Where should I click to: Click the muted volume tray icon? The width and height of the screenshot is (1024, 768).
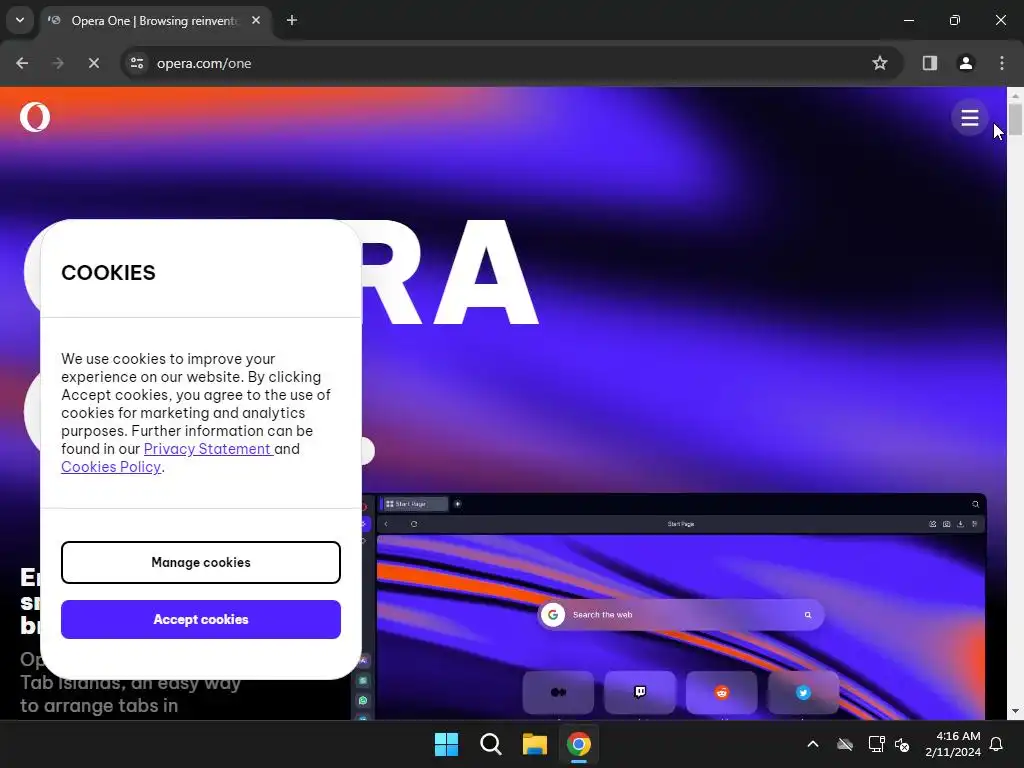coord(902,744)
